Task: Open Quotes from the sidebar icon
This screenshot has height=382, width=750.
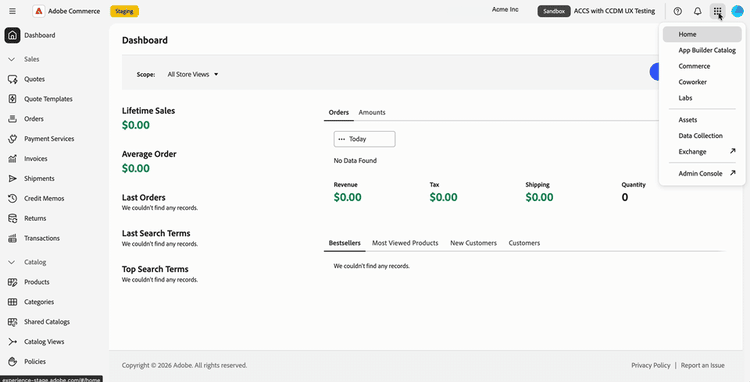Action: 13,79
